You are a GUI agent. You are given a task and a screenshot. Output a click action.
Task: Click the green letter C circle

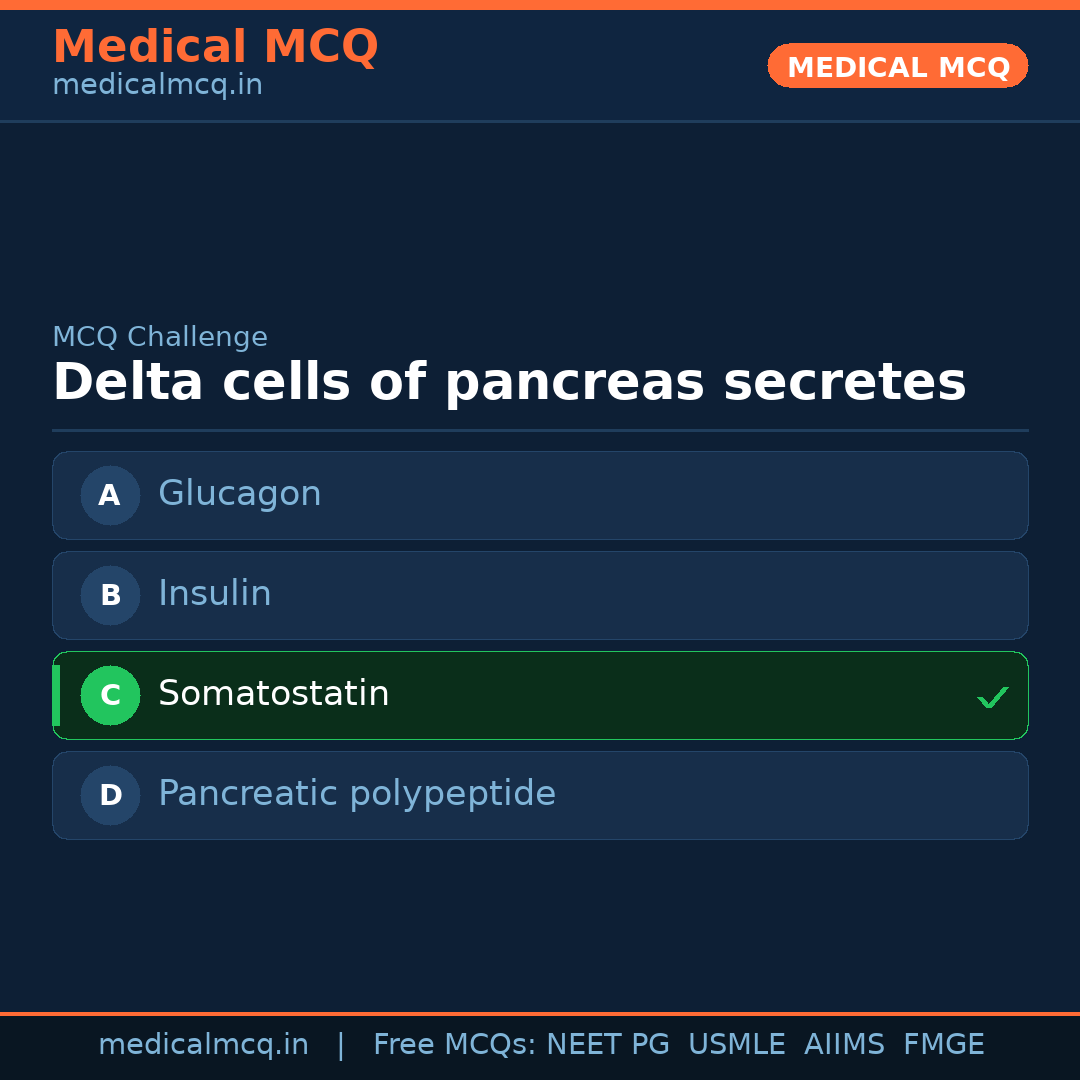click(110, 695)
